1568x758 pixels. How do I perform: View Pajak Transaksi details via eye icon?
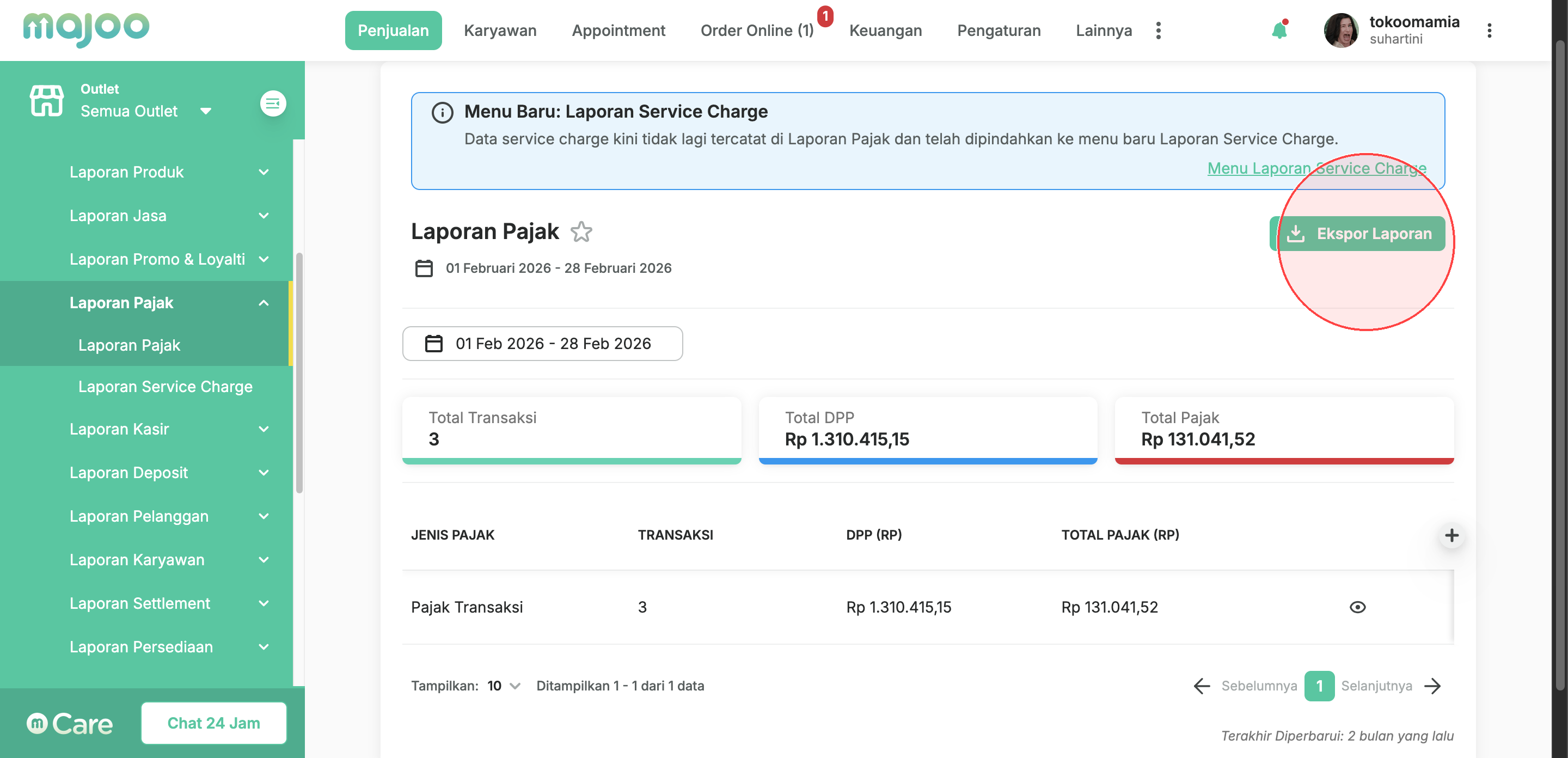[1357, 607]
